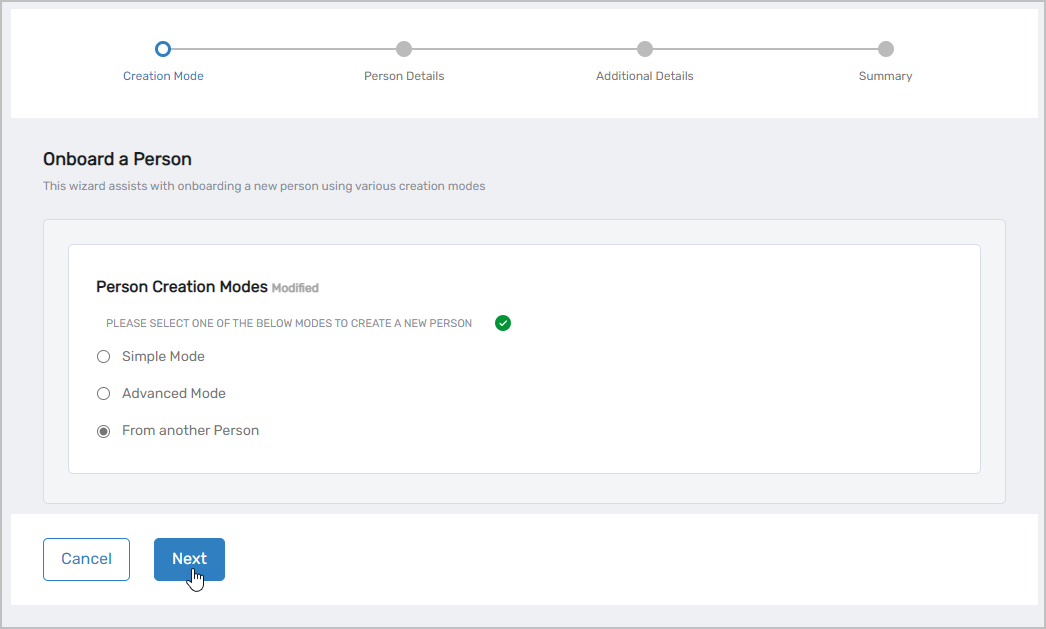The image size is (1046, 629).
Task: Click the gray dot before Summary label
Action: pyautogui.click(x=885, y=48)
